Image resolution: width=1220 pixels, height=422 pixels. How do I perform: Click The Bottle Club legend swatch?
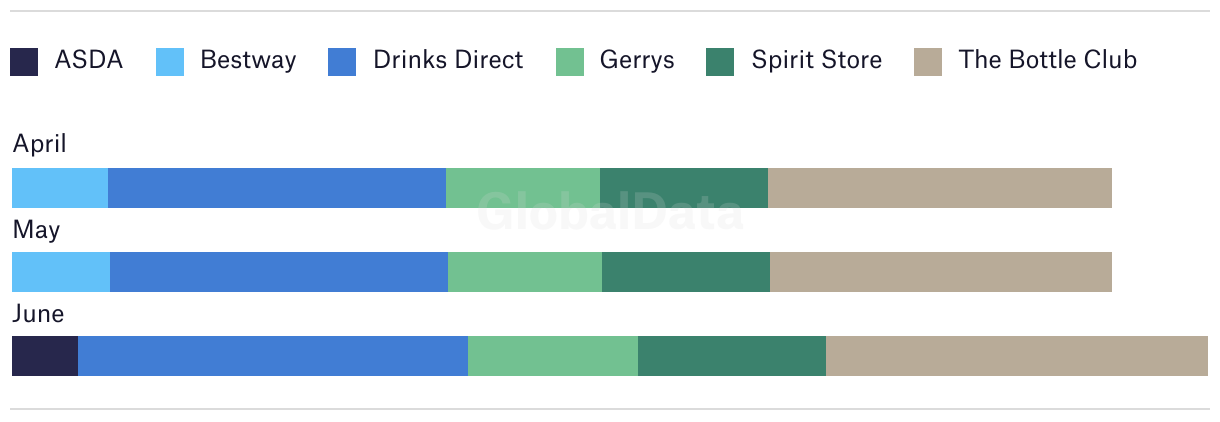pos(928,62)
